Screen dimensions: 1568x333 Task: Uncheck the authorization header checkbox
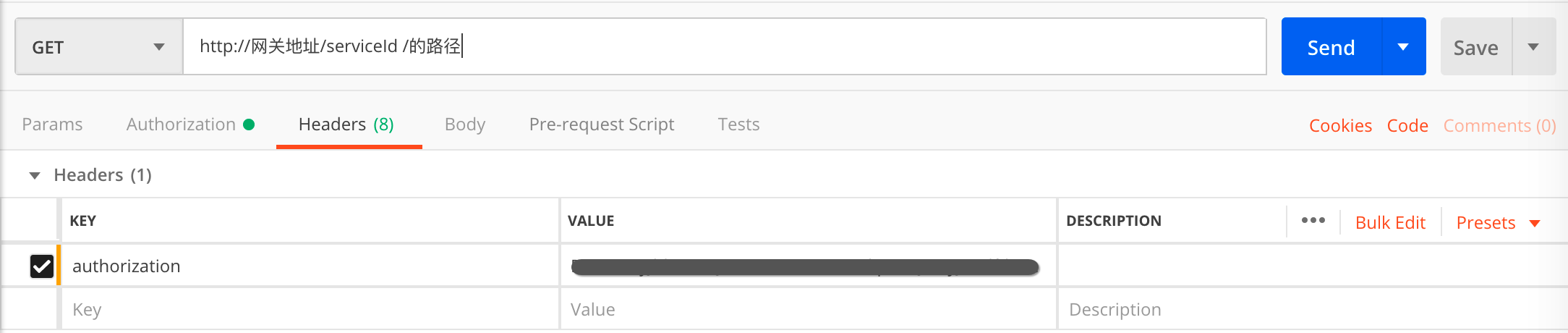click(x=41, y=266)
